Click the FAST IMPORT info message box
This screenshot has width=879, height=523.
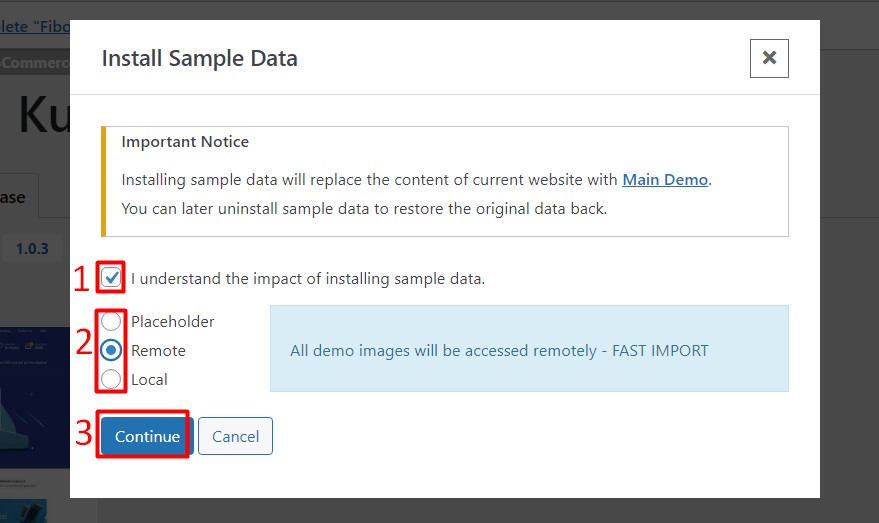tap(529, 349)
